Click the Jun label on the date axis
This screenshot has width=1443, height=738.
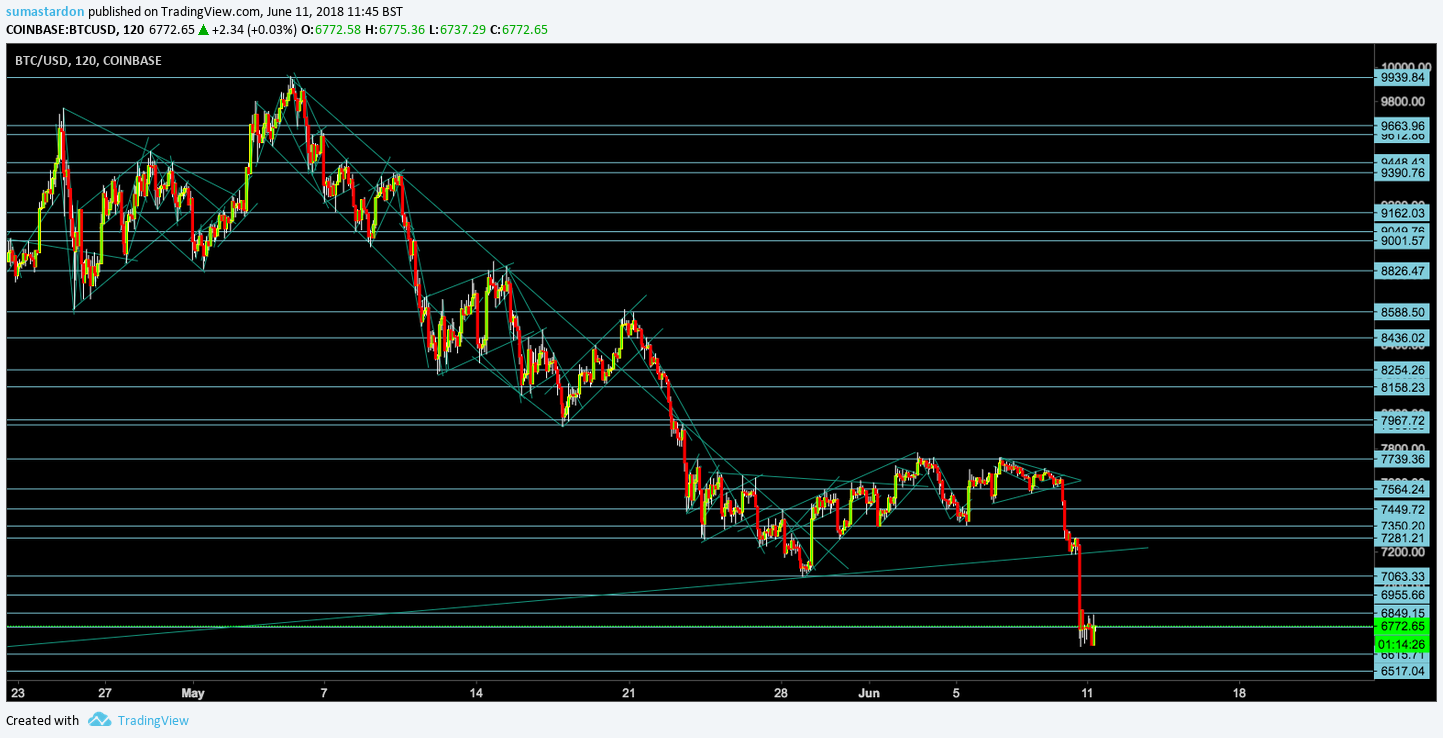(x=869, y=692)
